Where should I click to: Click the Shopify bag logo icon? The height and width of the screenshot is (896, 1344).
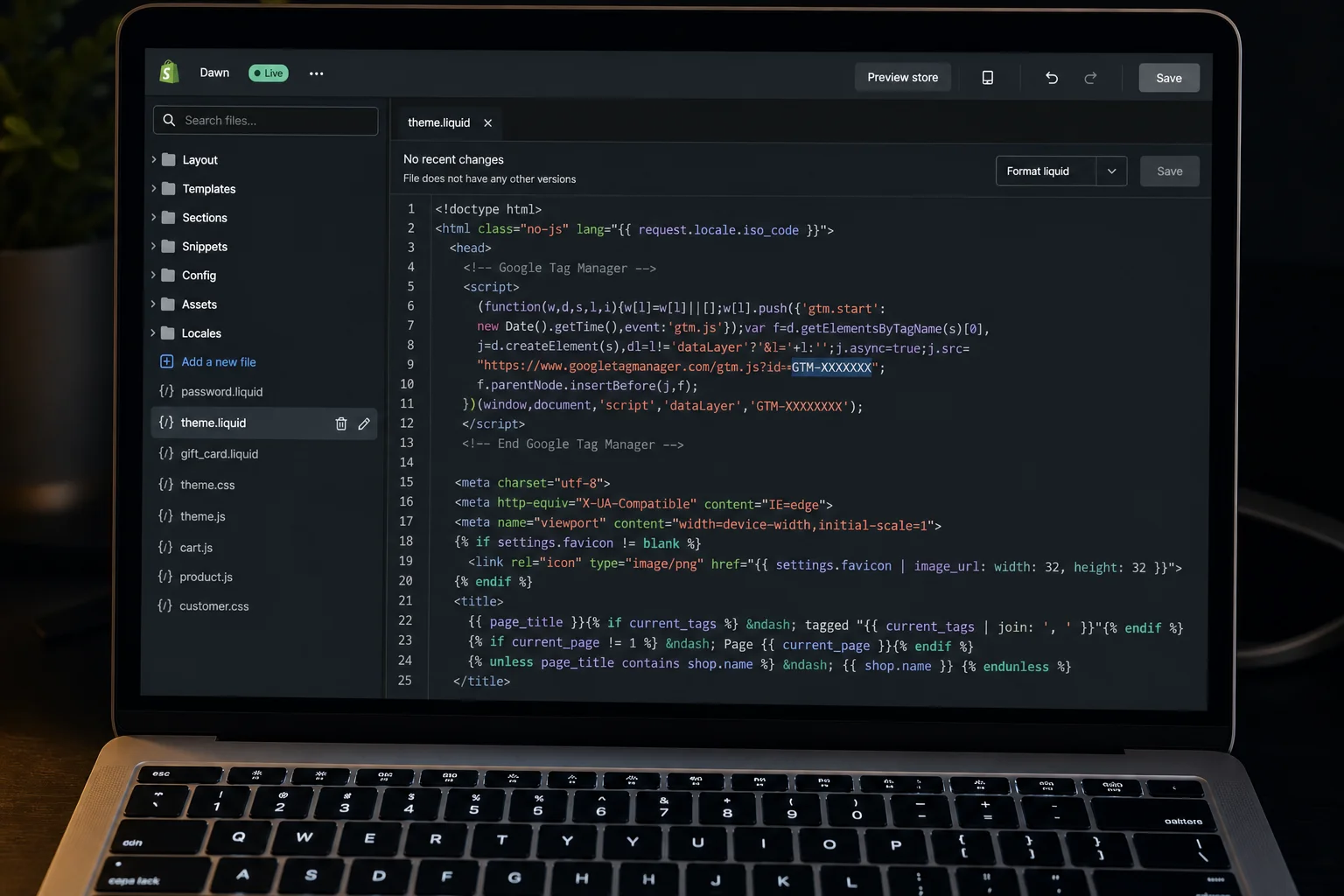point(169,72)
